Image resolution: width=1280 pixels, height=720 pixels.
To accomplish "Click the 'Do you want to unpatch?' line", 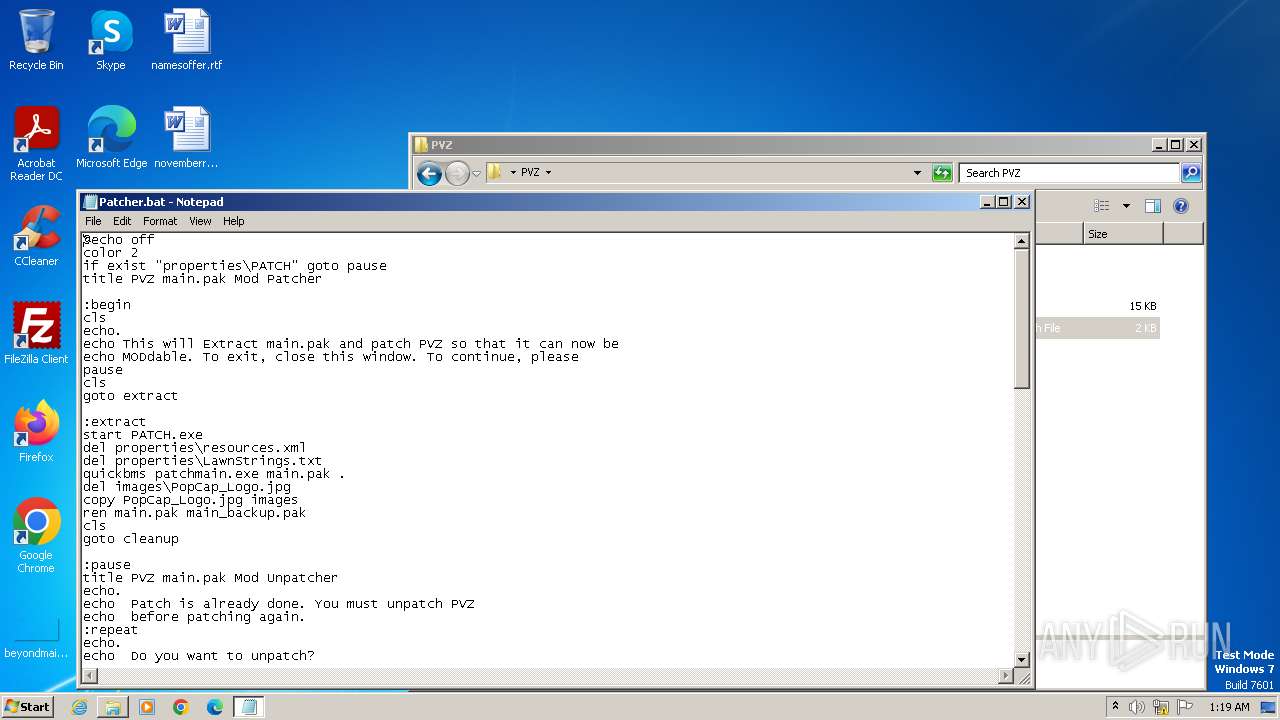I will pos(199,656).
